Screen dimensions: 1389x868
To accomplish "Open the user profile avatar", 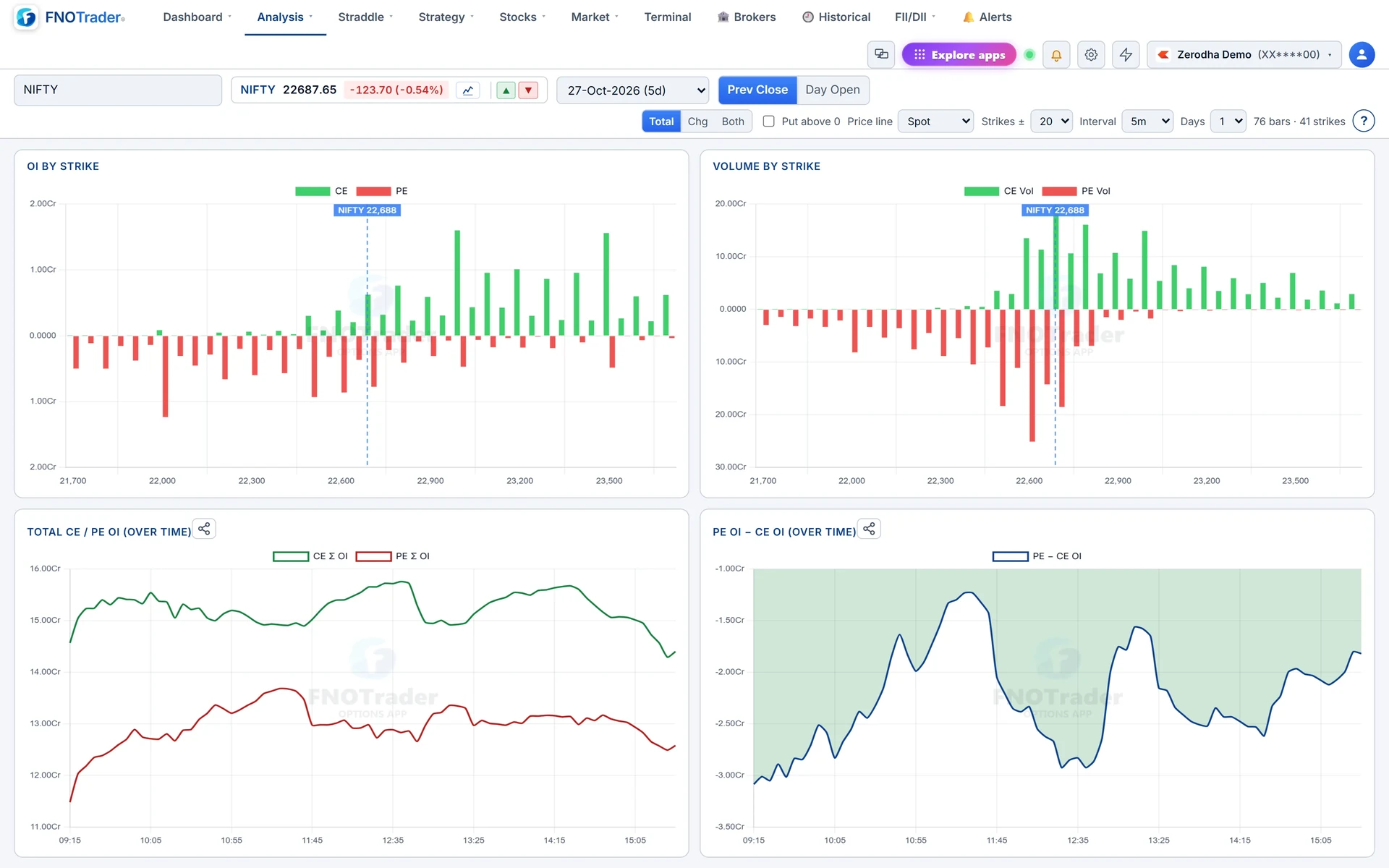I will tap(1362, 54).
